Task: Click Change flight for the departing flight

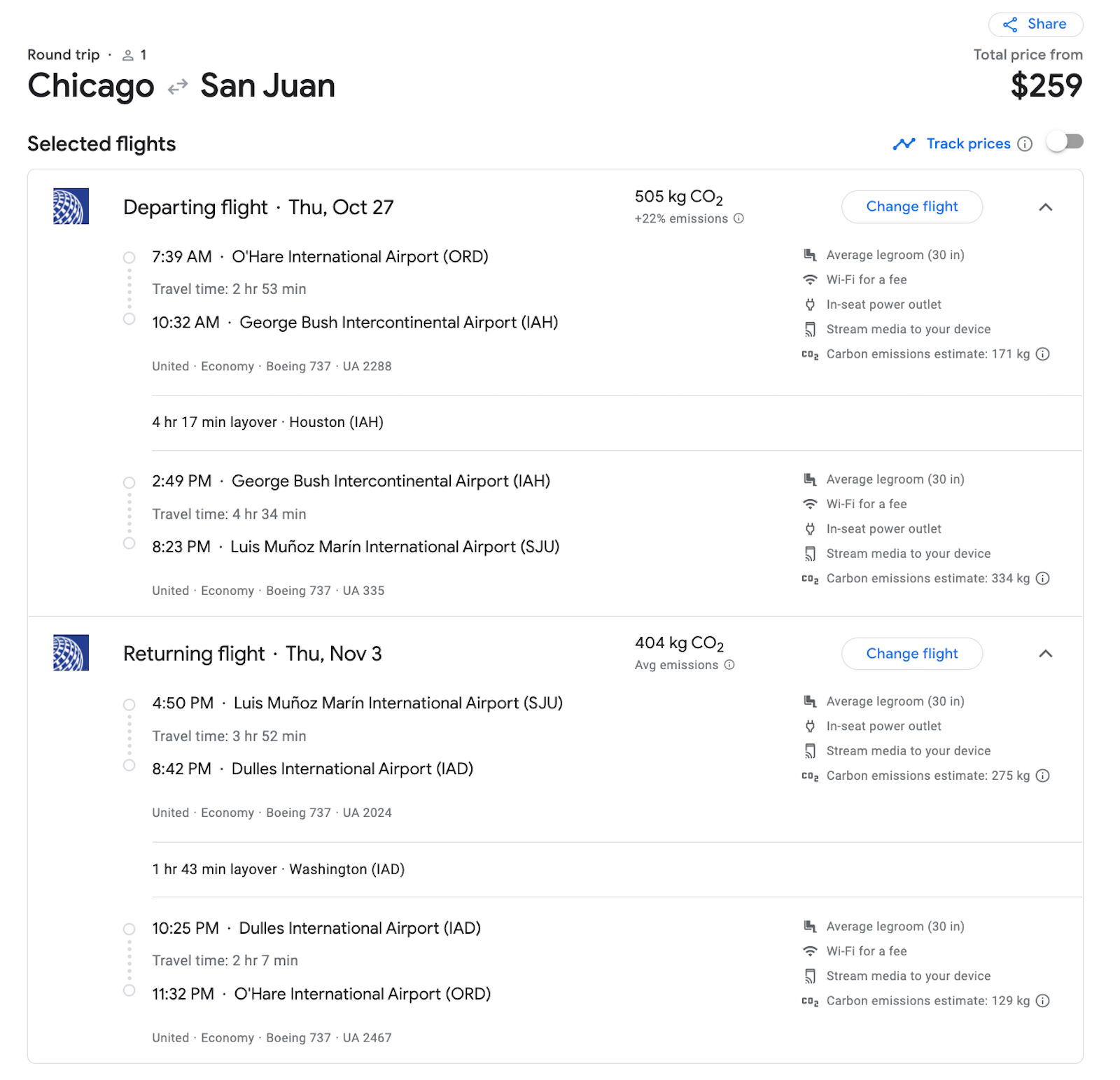Action: [x=911, y=206]
